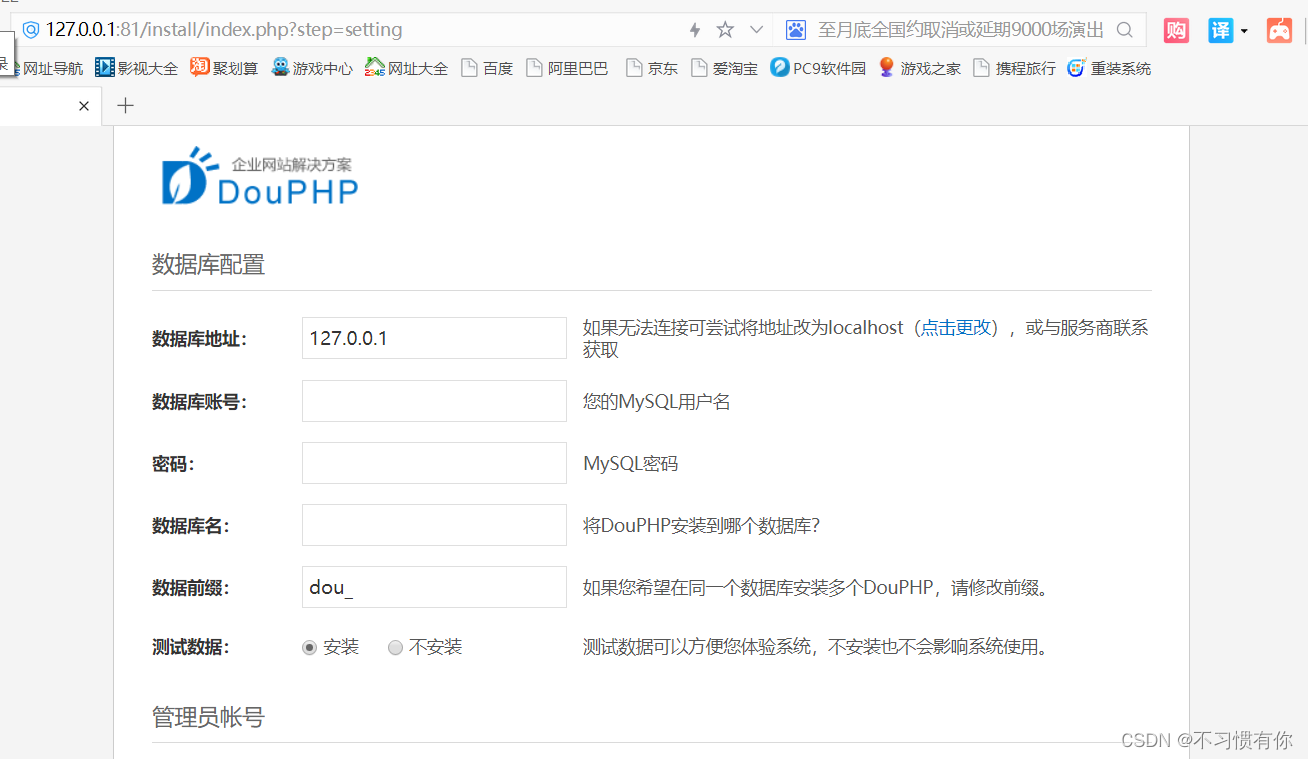Click the game controller icon at top right
The width and height of the screenshot is (1308, 759).
(1280, 30)
